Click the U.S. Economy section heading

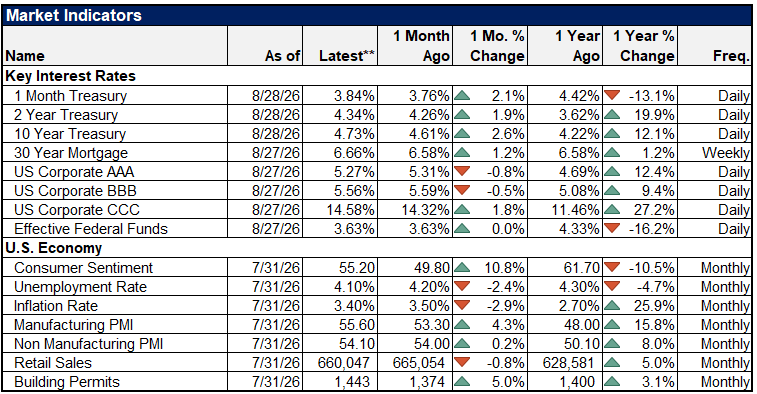[x=54, y=248]
